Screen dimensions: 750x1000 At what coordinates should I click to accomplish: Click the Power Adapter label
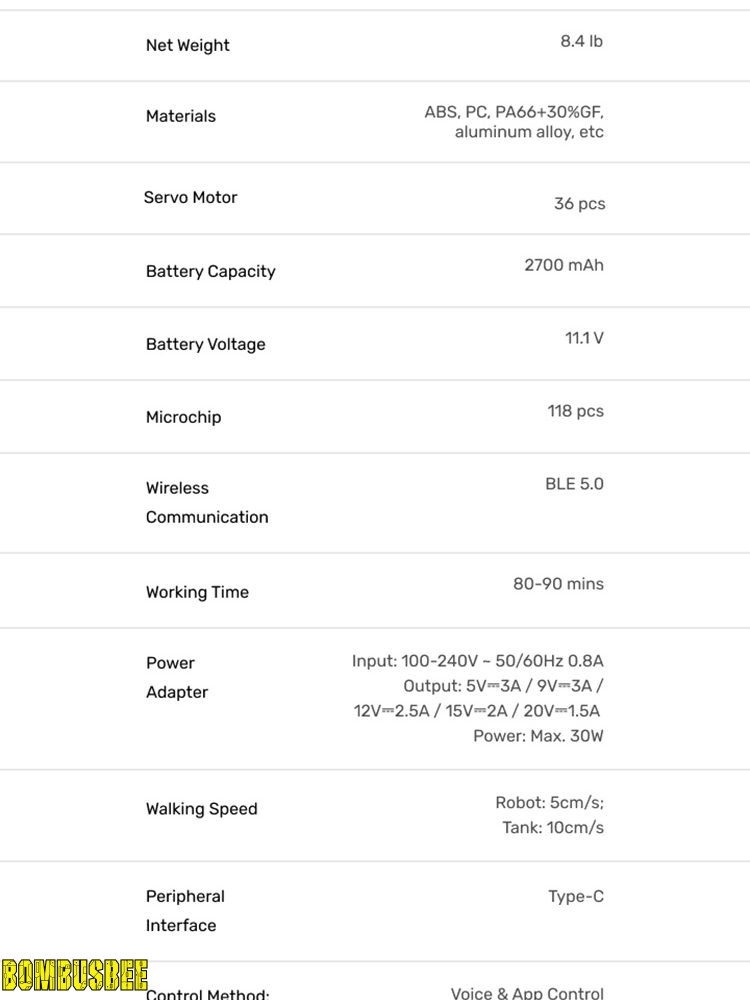(176, 677)
